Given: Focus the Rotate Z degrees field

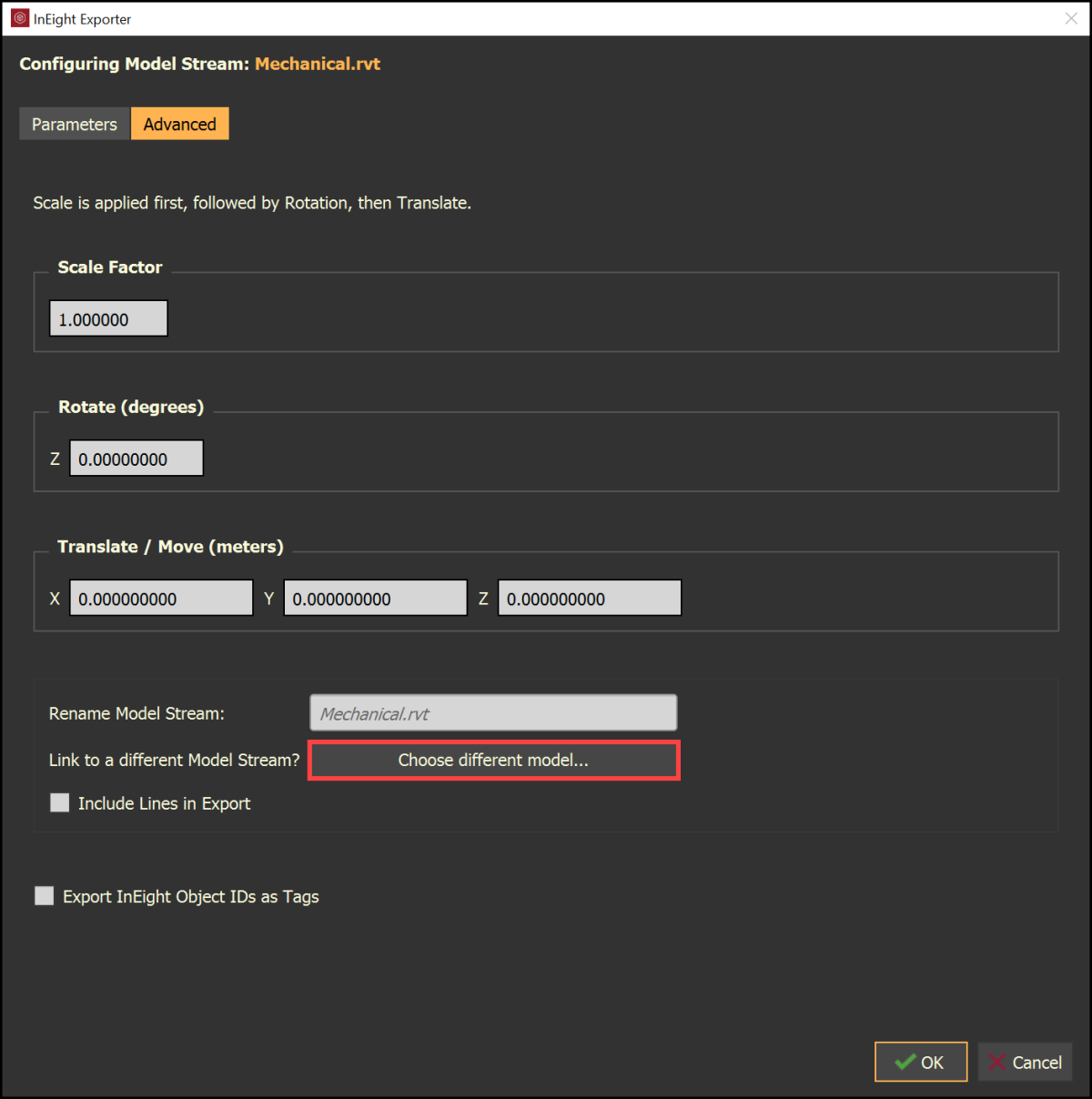Looking at the screenshot, I should coord(136,459).
